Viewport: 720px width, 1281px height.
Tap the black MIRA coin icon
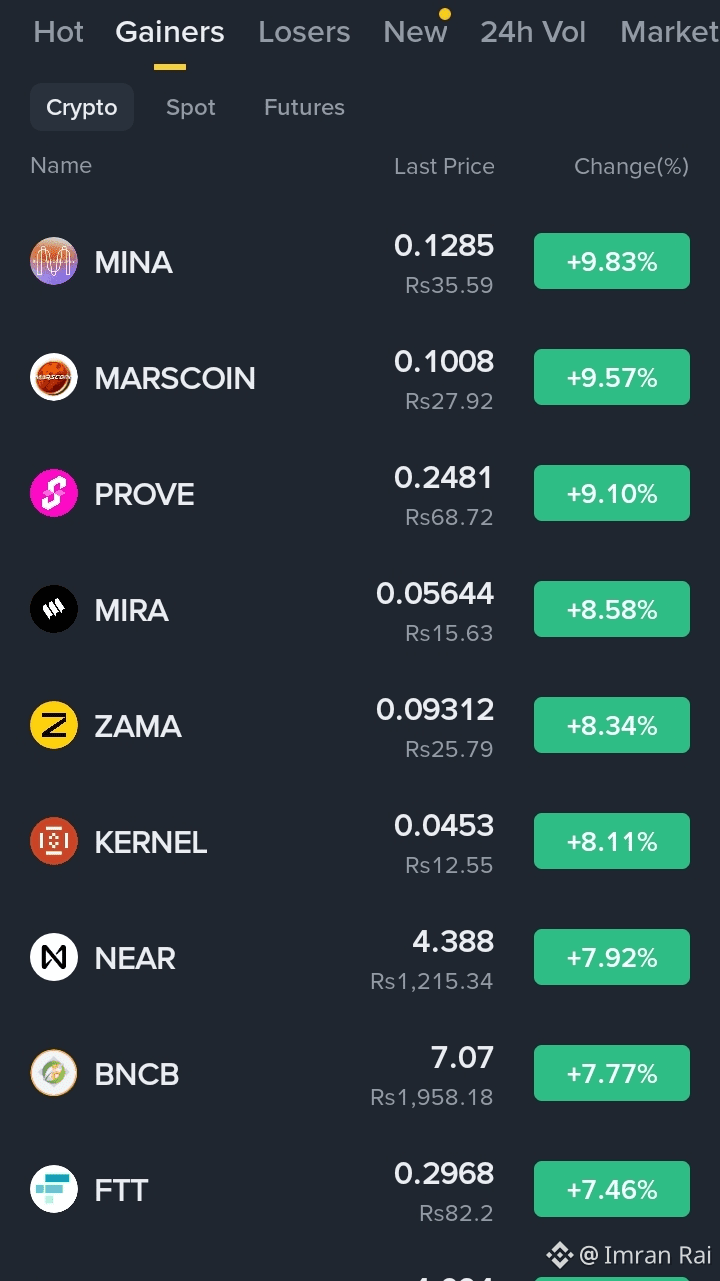coord(54,609)
